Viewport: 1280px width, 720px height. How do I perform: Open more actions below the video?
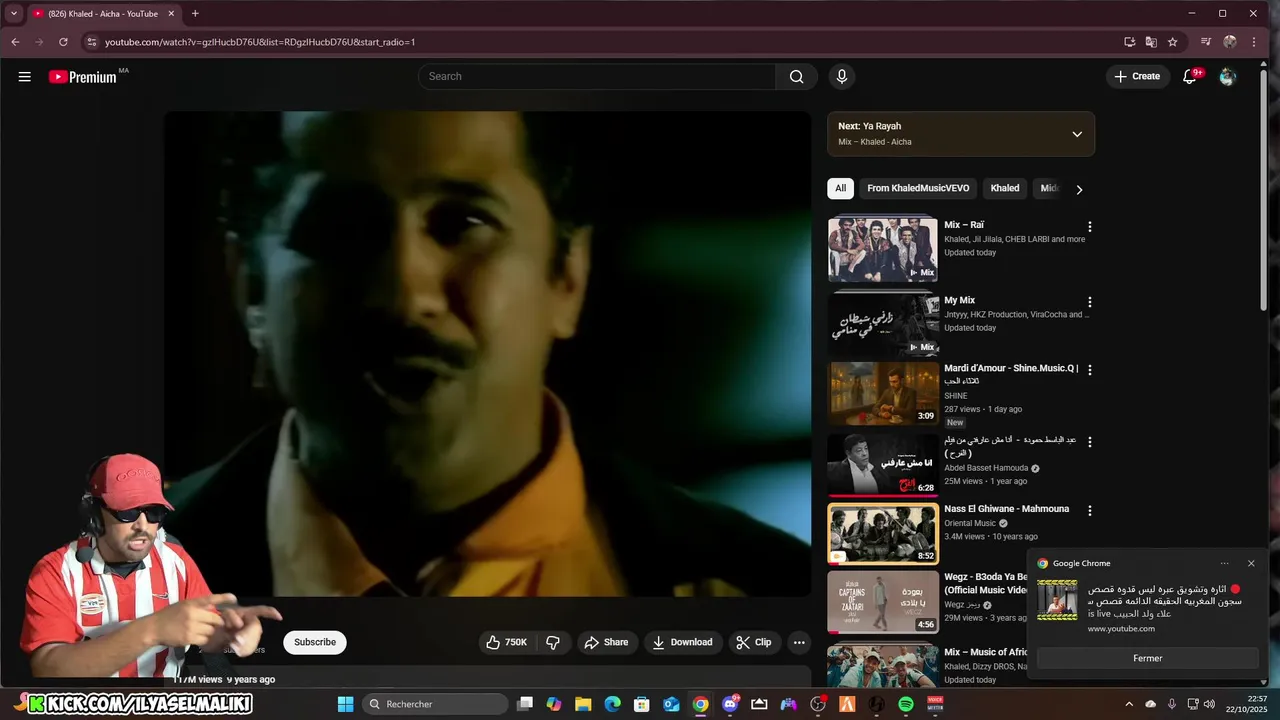pyautogui.click(x=799, y=642)
